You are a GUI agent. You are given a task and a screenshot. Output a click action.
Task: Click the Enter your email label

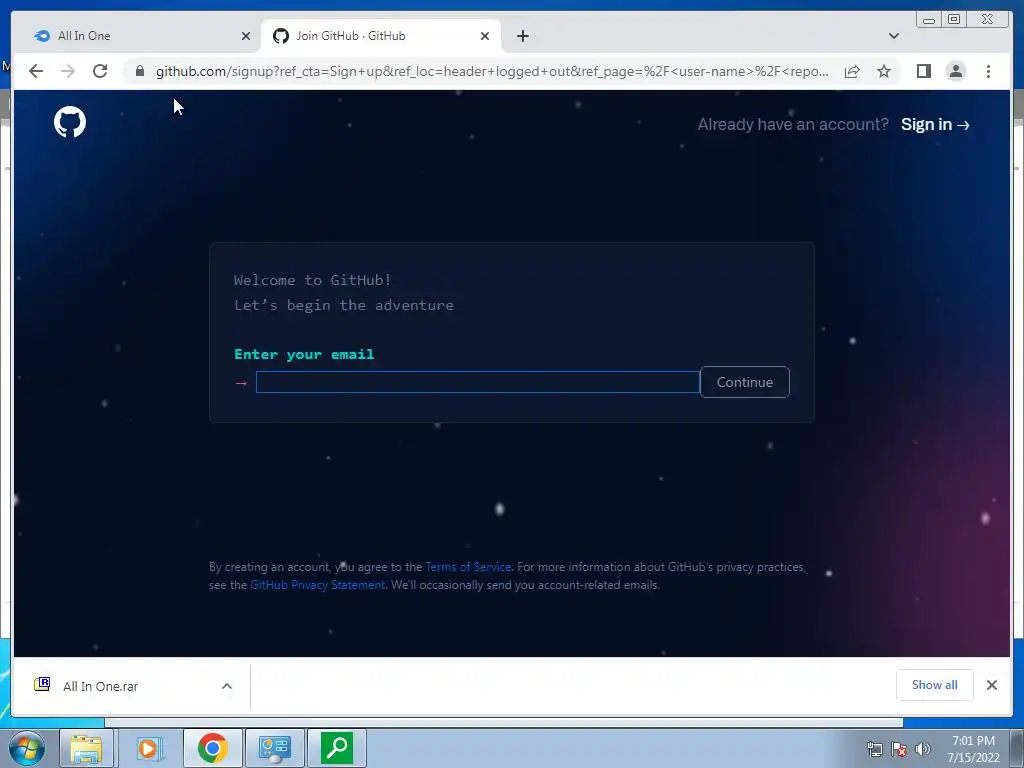point(304,354)
